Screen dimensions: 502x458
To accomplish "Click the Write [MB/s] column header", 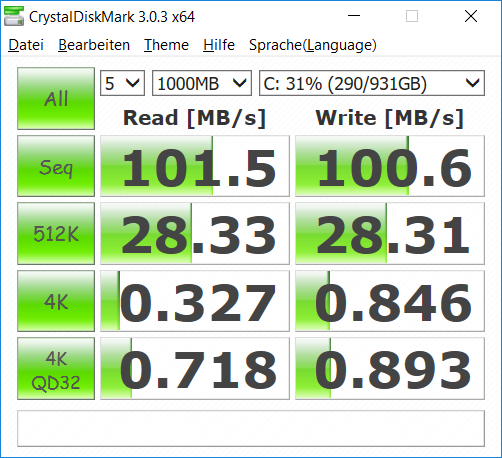I will pyautogui.click(x=390, y=118).
